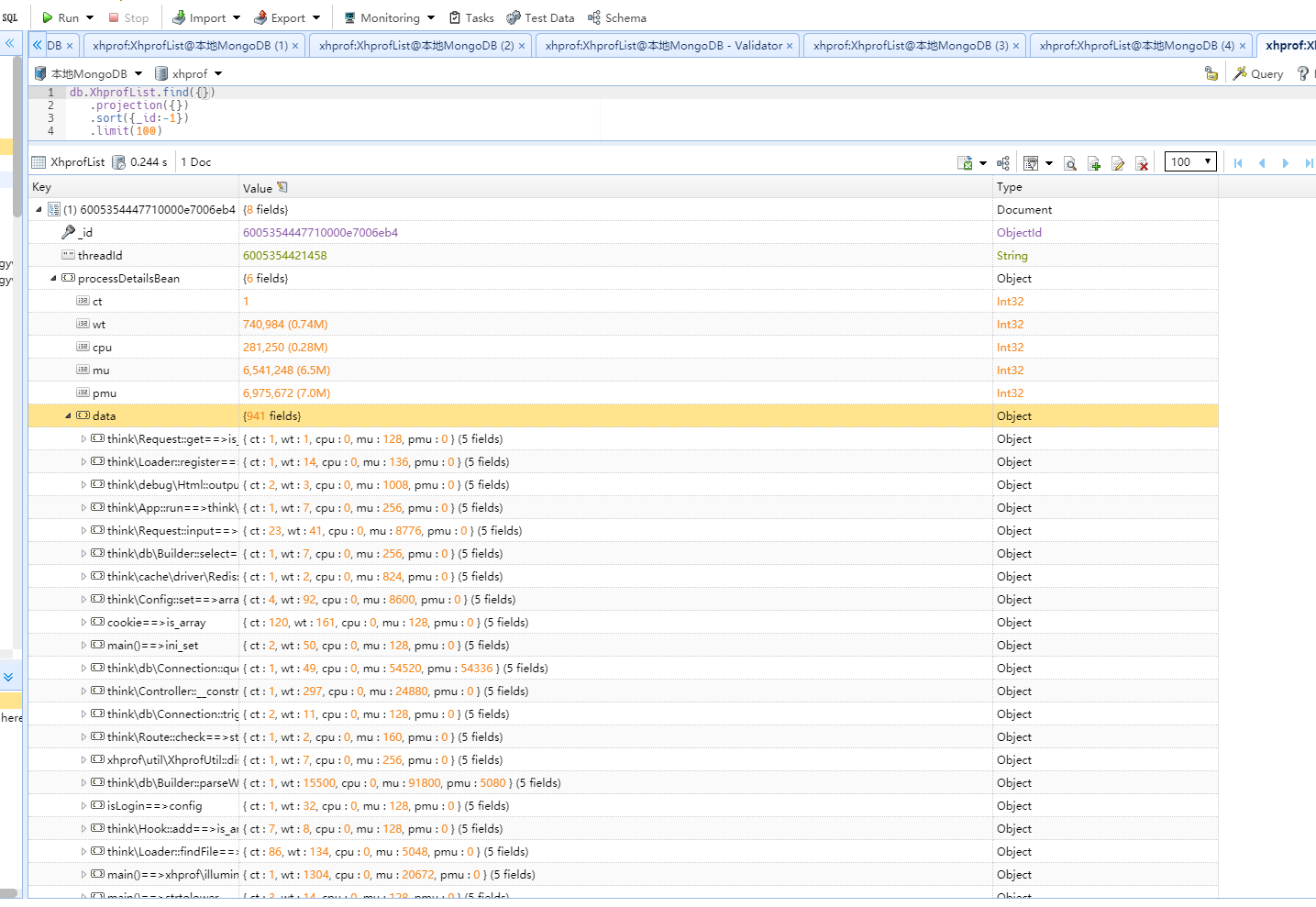Open the Query builder wand

coord(1258,73)
